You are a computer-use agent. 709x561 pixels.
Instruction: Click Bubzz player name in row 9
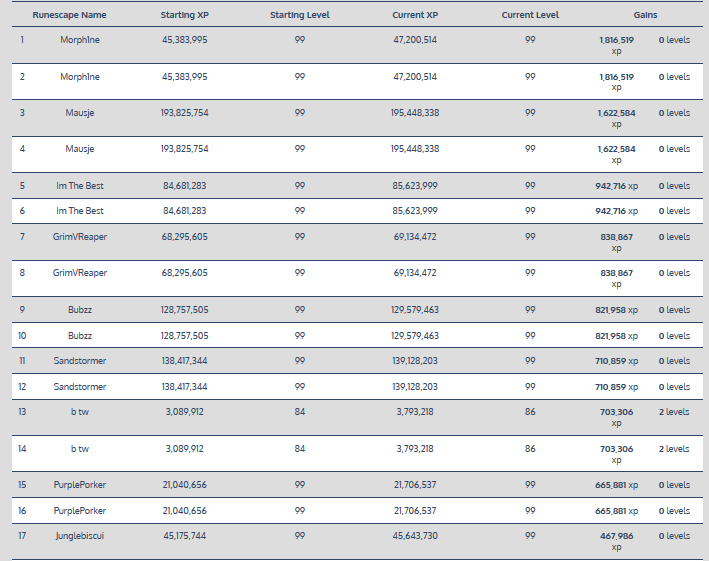coord(80,310)
